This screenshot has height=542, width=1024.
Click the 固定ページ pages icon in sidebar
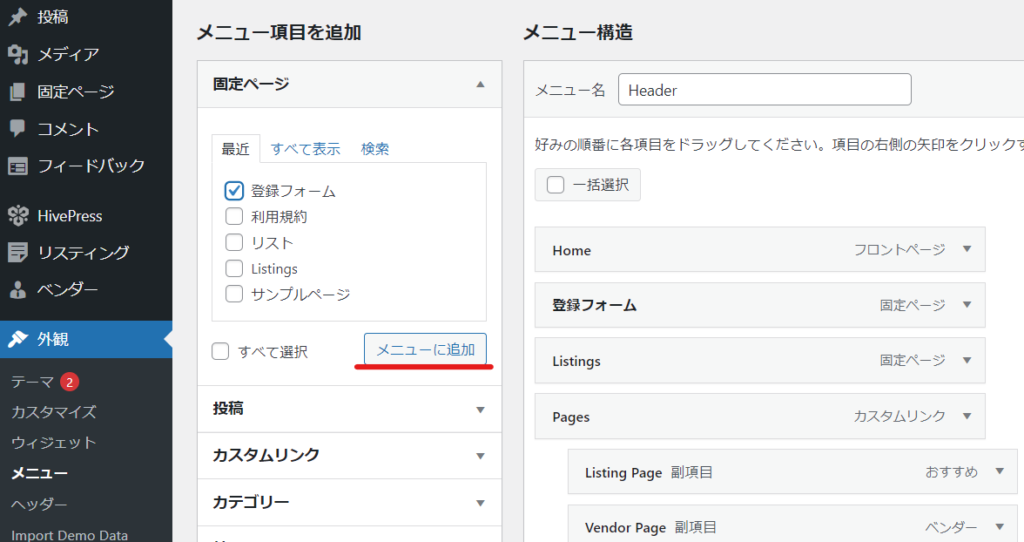pos(17,92)
